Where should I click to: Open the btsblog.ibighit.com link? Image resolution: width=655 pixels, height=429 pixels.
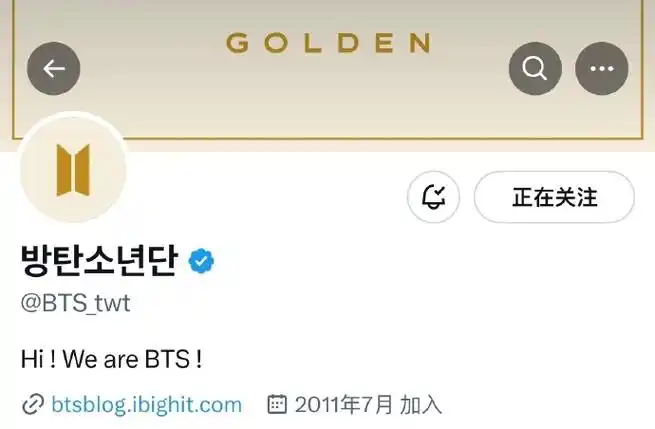pyautogui.click(x=146, y=405)
